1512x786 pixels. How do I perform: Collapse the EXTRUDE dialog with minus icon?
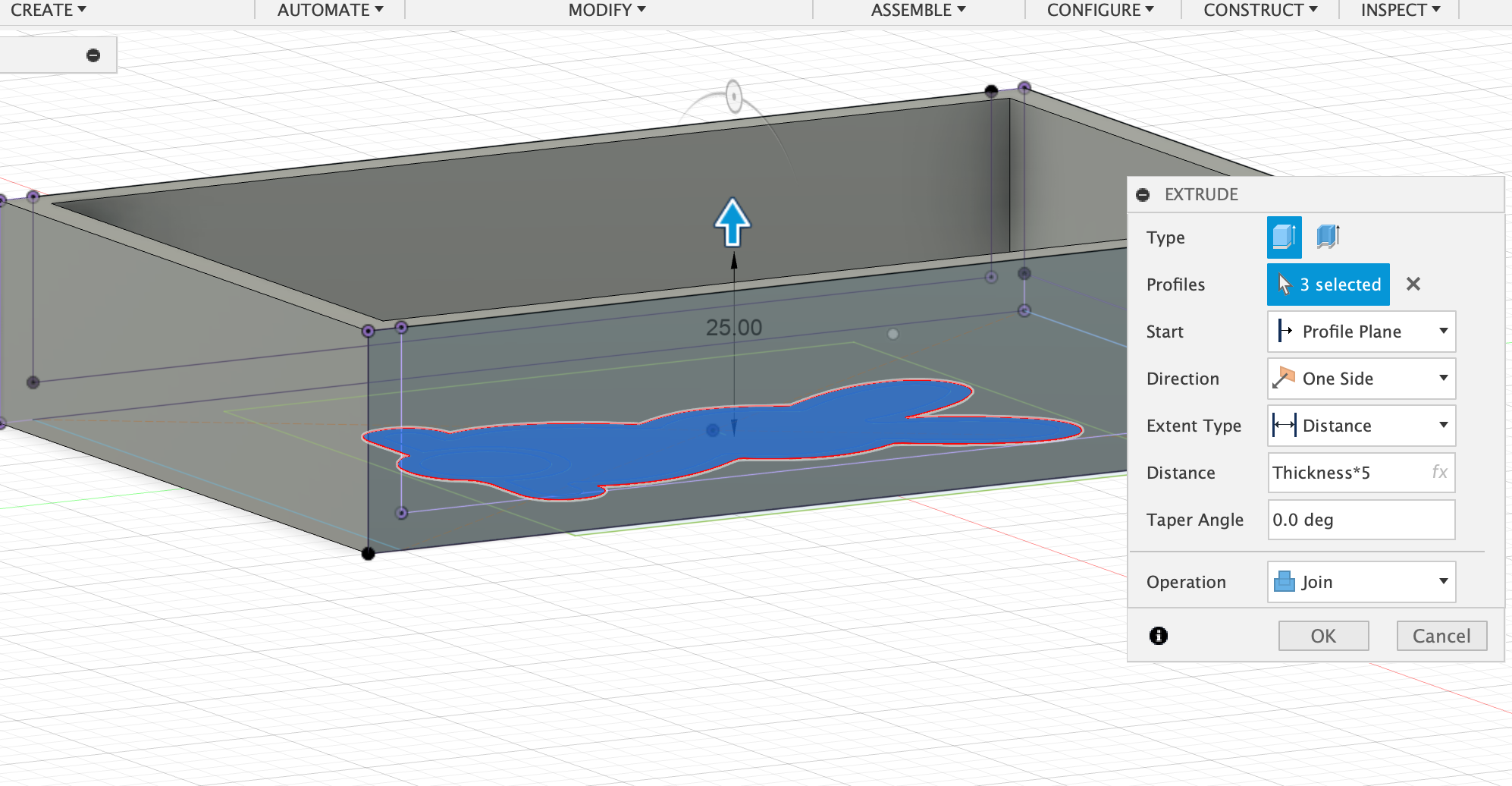point(1143,195)
